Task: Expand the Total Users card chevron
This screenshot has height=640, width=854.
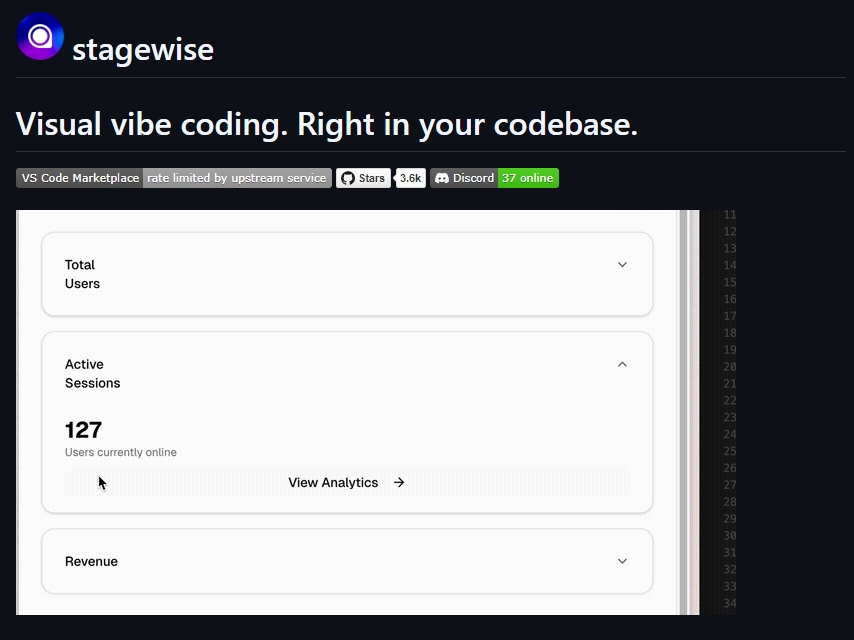Action: coord(622,265)
